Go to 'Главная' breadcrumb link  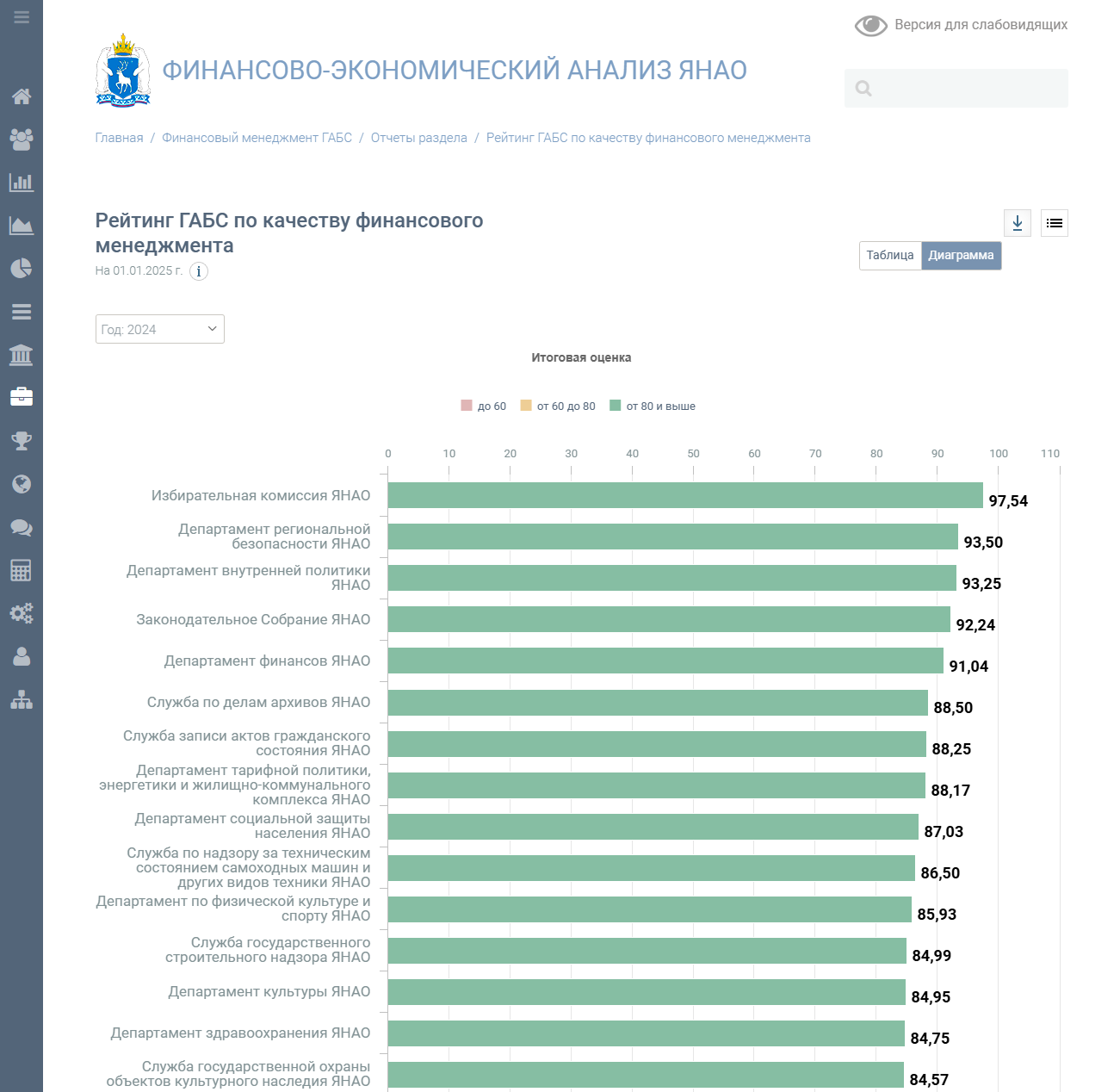119,138
